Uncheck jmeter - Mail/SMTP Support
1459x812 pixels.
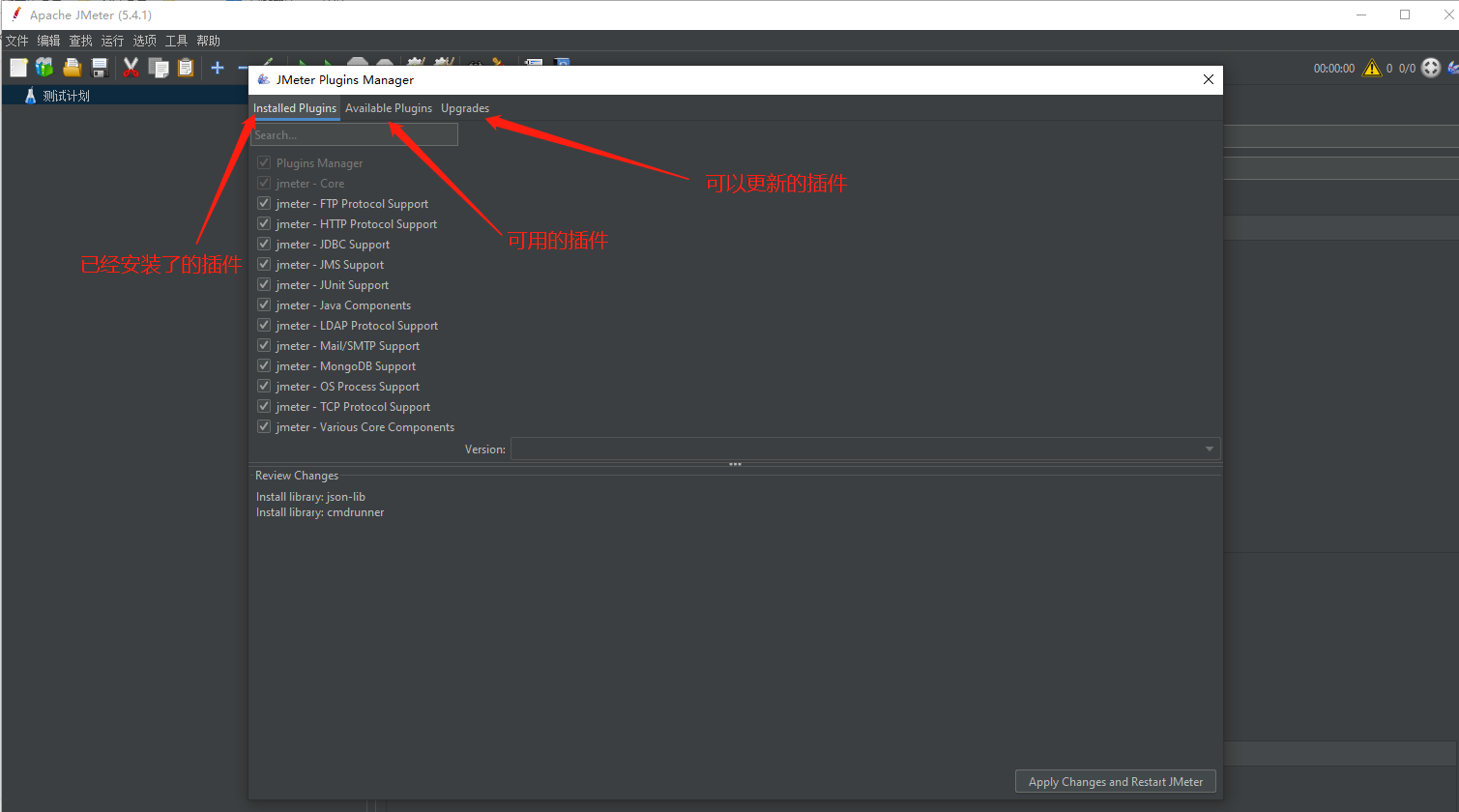(264, 345)
